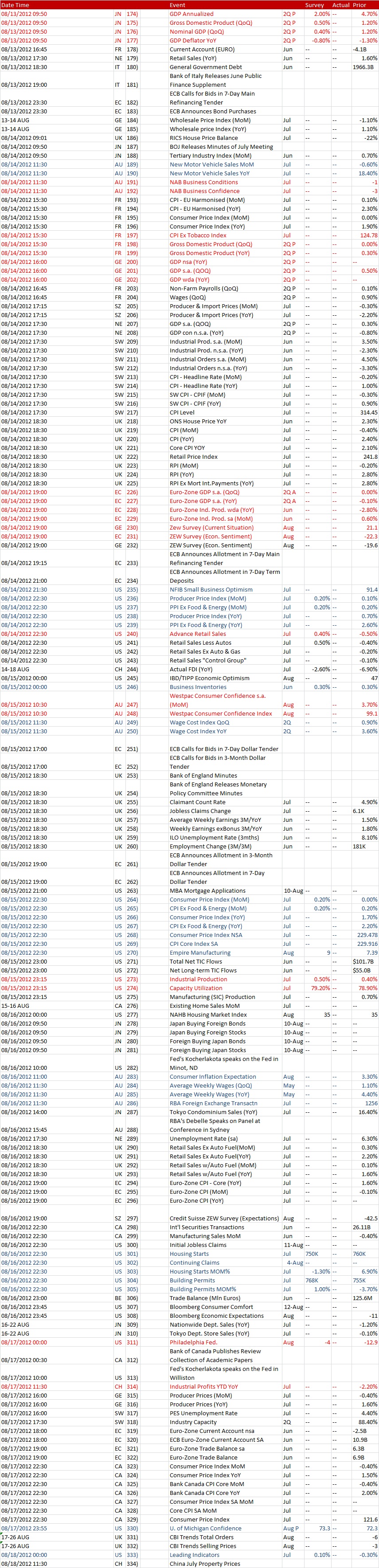The image size is (379, 1568).
Task: Select the Claimant Count Rate cell
Action: [x=197, y=802]
